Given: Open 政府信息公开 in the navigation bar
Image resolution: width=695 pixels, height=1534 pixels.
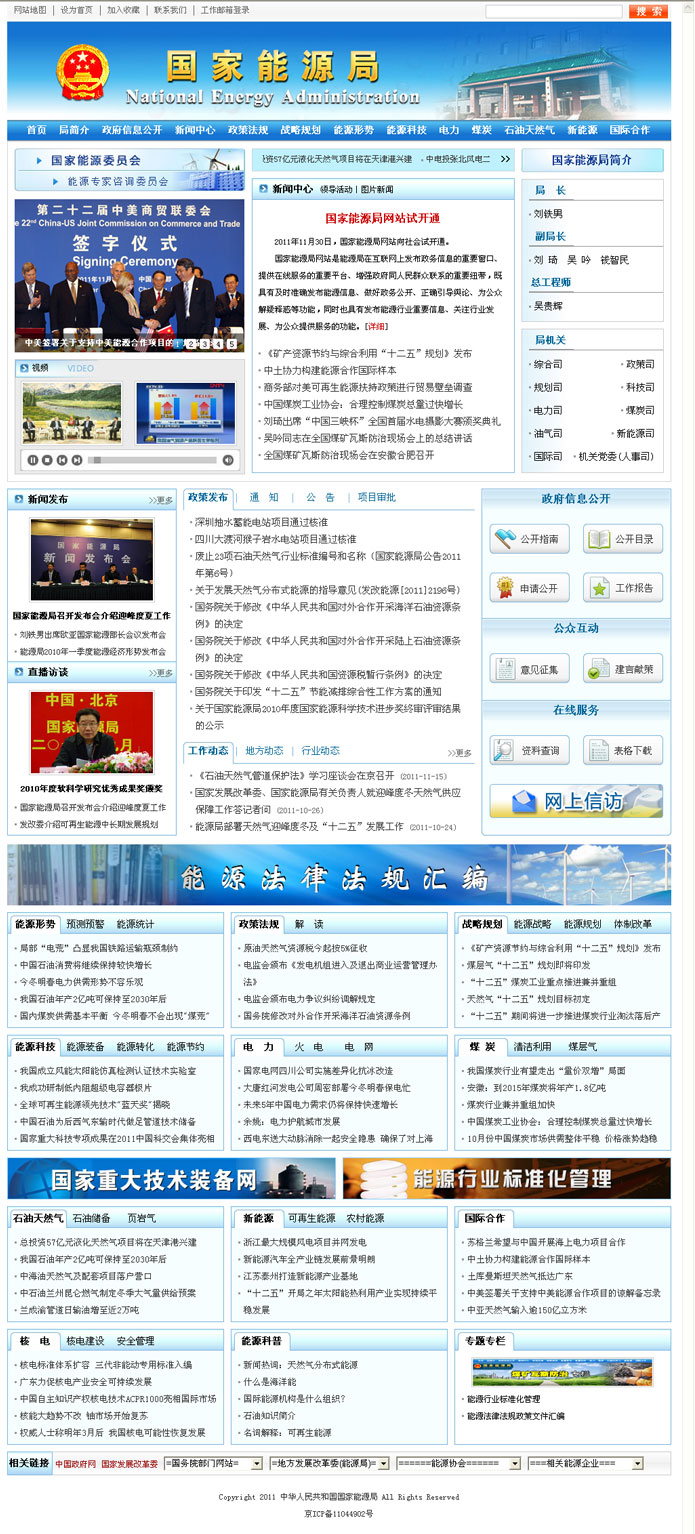Looking at the screenshot, I should pyautogui.click(x=132, y=130).
